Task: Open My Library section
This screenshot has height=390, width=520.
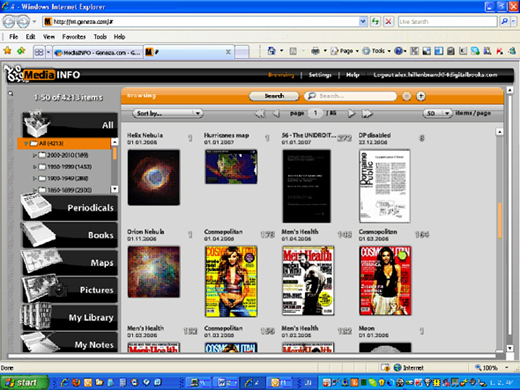Action: (x=70, y=317)
